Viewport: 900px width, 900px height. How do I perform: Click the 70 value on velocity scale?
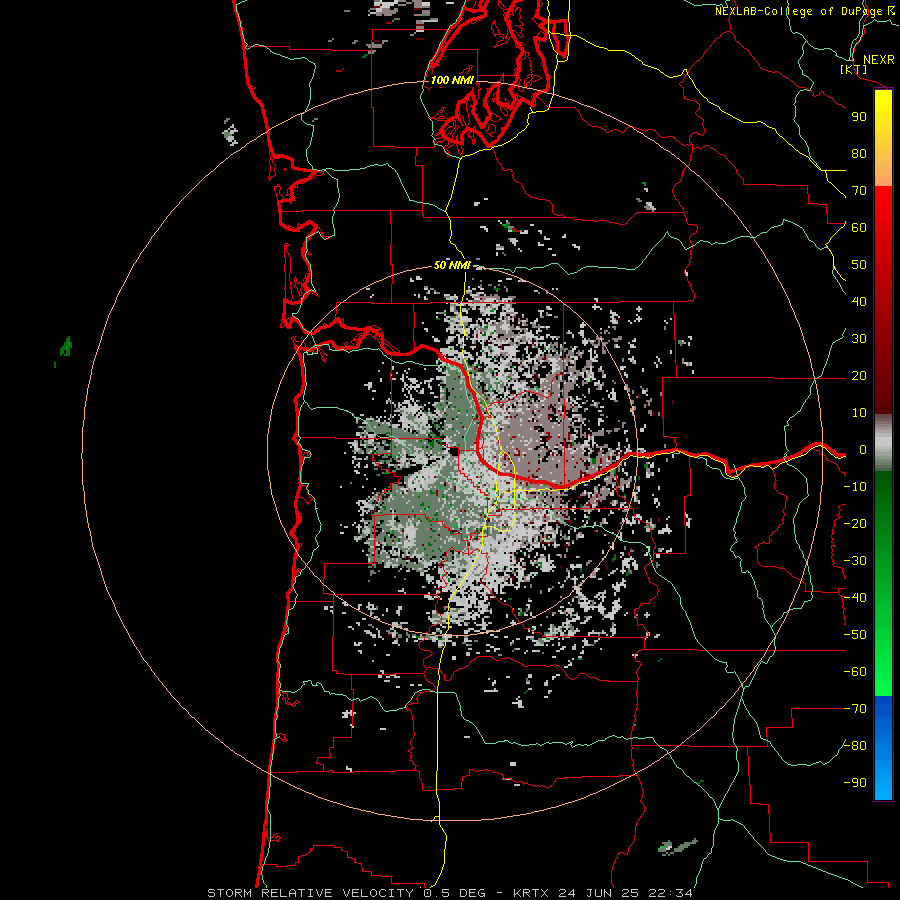click(859, 191)
